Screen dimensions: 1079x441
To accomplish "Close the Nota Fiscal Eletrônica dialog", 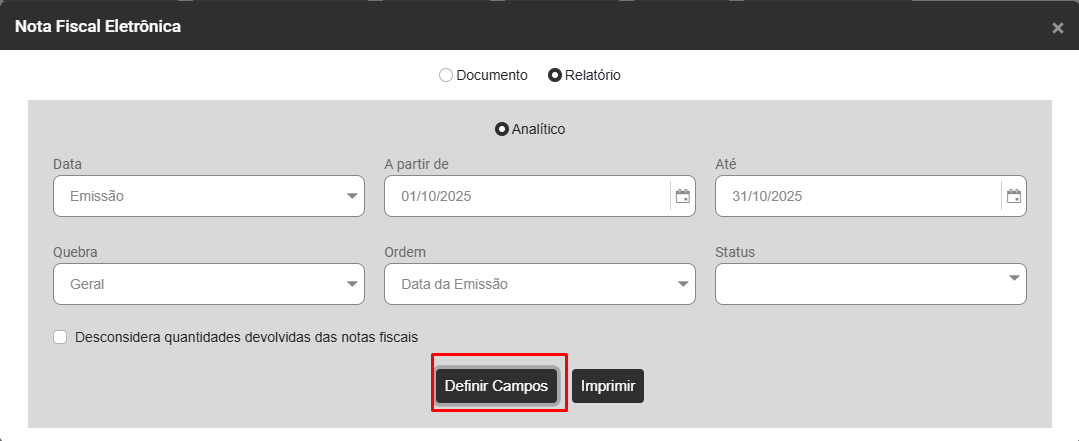I will pyautogui.click(x=1058, y=28).
